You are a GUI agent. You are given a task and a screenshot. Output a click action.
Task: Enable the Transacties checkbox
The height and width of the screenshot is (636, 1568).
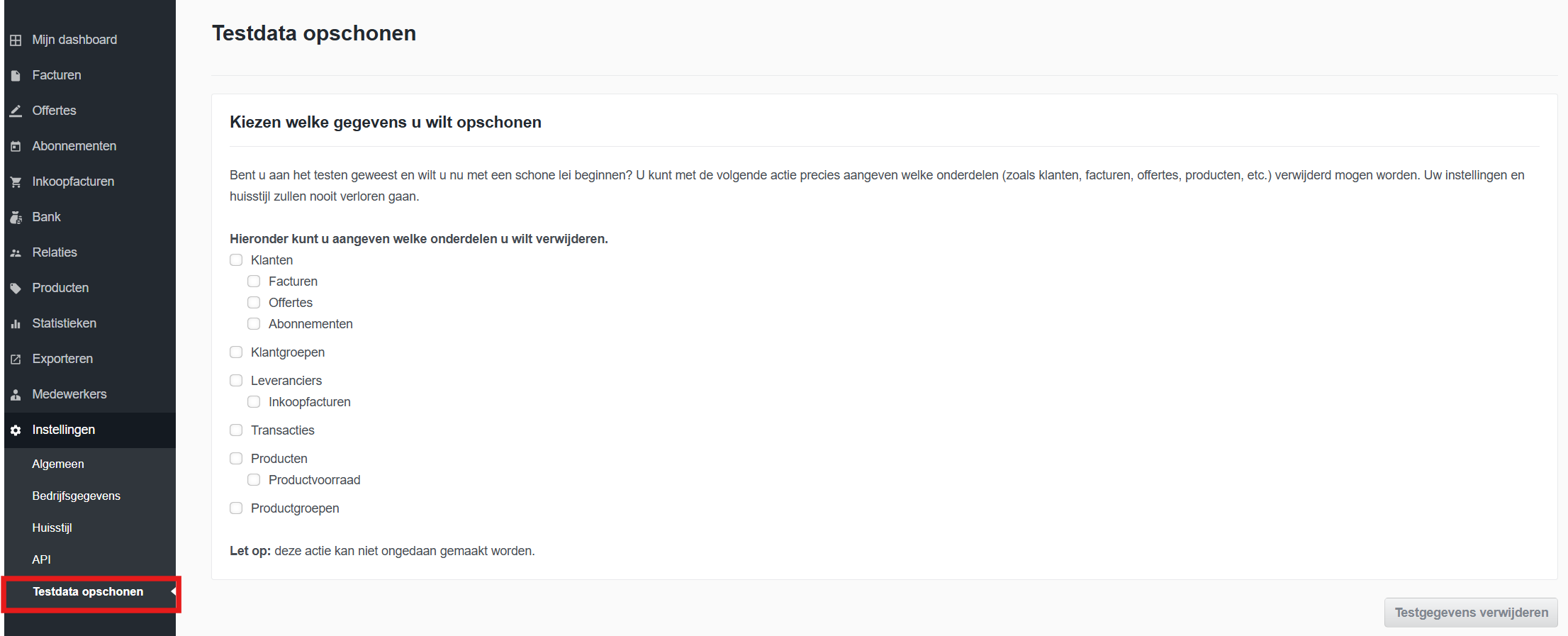(236, 430)
